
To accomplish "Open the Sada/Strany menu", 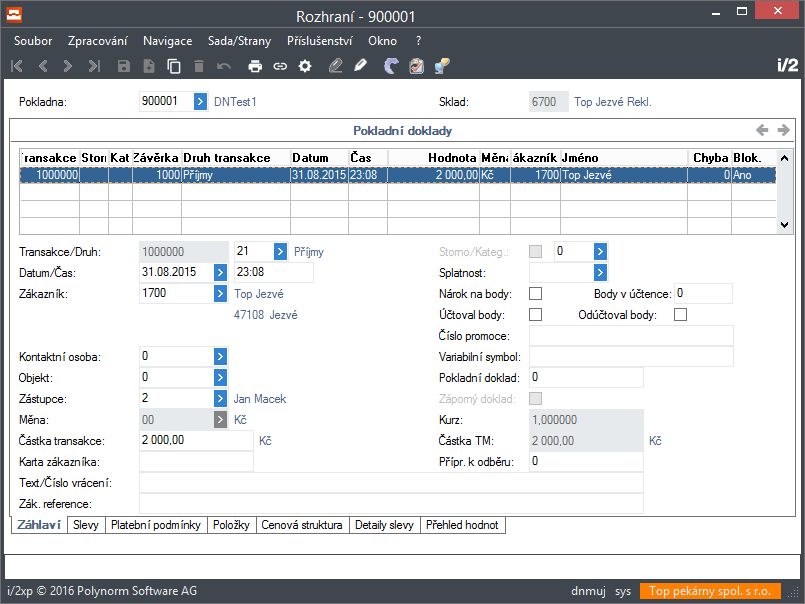I will tap(239, 41).
